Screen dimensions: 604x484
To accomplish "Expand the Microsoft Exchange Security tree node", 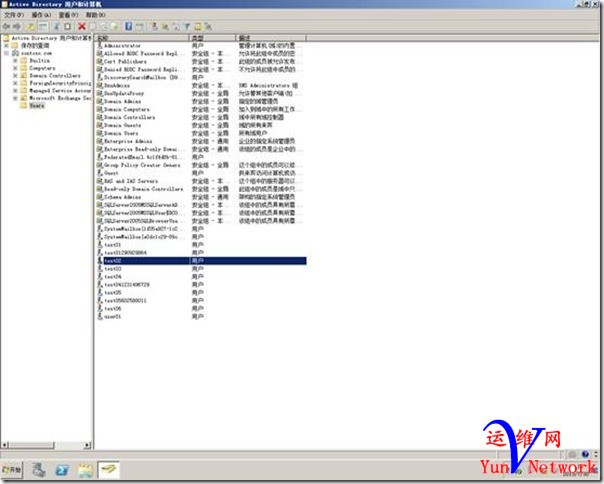I will click(x=15, y=98).
